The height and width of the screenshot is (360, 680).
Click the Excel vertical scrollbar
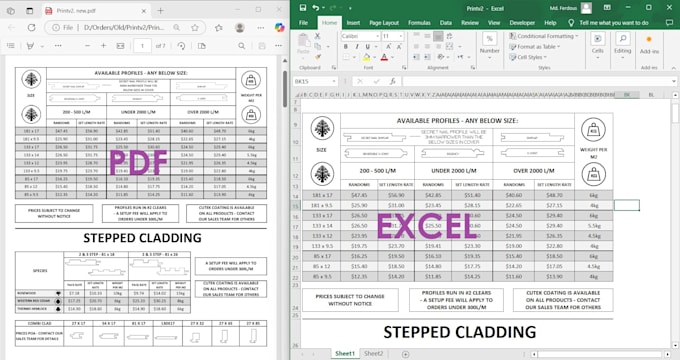tap(675, 221)
